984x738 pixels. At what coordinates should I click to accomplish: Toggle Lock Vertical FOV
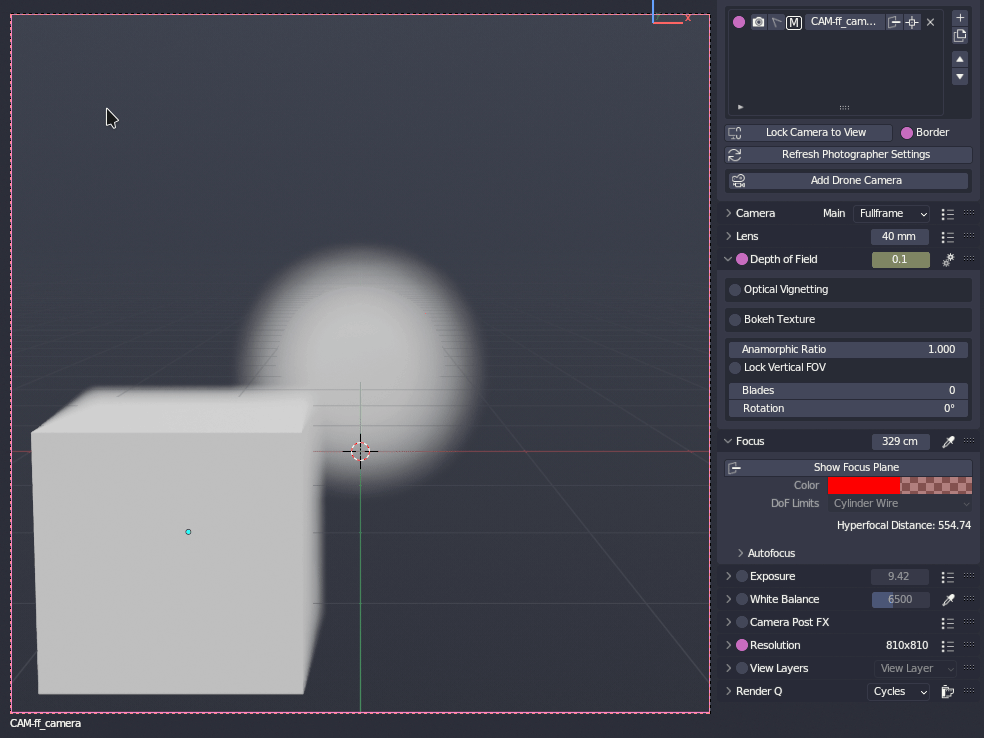pyautogui.click(x=735, y=367)
